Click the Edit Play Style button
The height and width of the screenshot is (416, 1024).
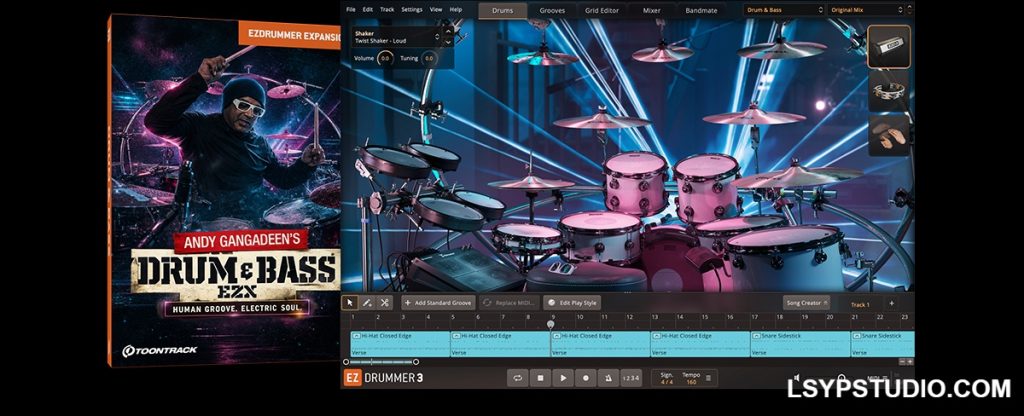[572, 303]
